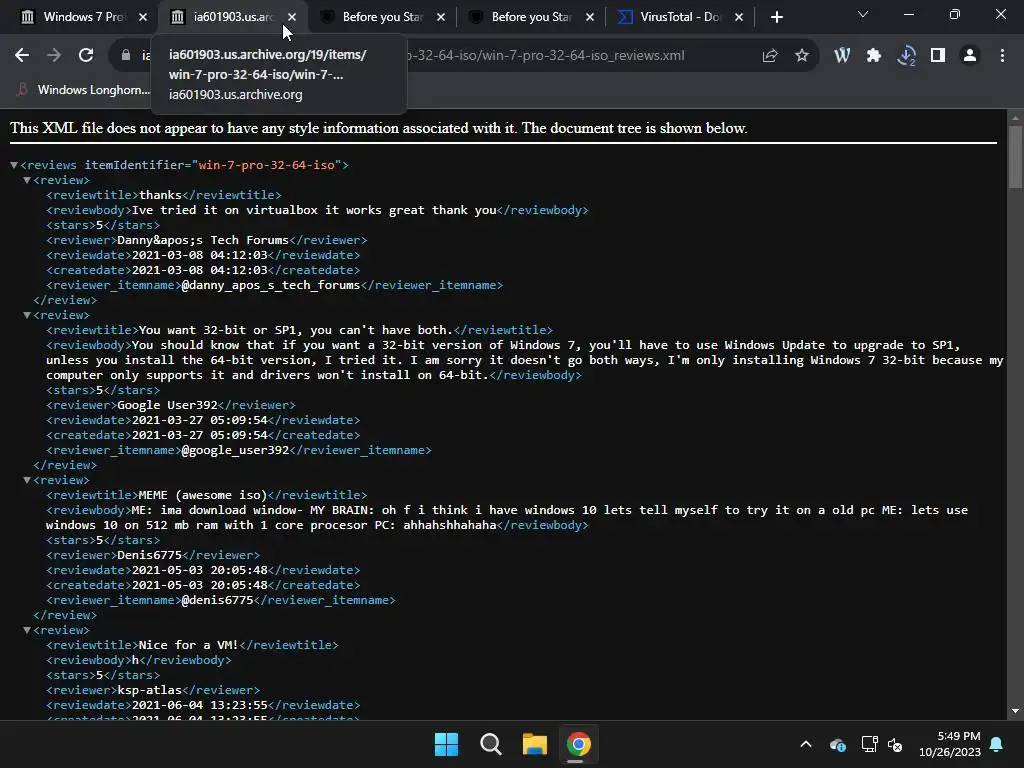Close the VirusTotal tab
Image resolution: width=1024 pixels, height=768 pixels.
pos(739,17)
